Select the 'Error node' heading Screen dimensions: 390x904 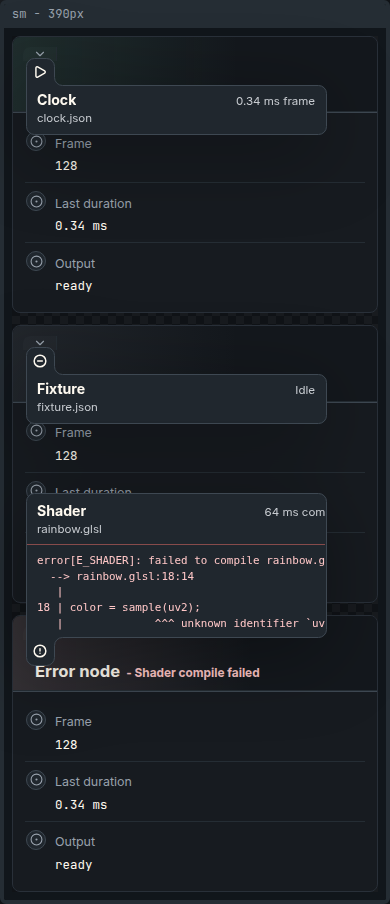click(77, 672)
